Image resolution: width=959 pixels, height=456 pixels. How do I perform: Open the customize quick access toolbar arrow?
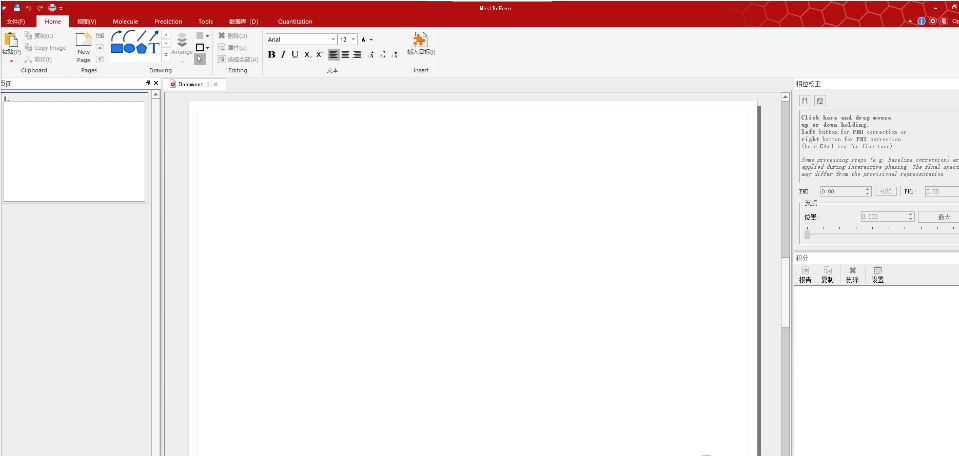[x=61, y=8]
